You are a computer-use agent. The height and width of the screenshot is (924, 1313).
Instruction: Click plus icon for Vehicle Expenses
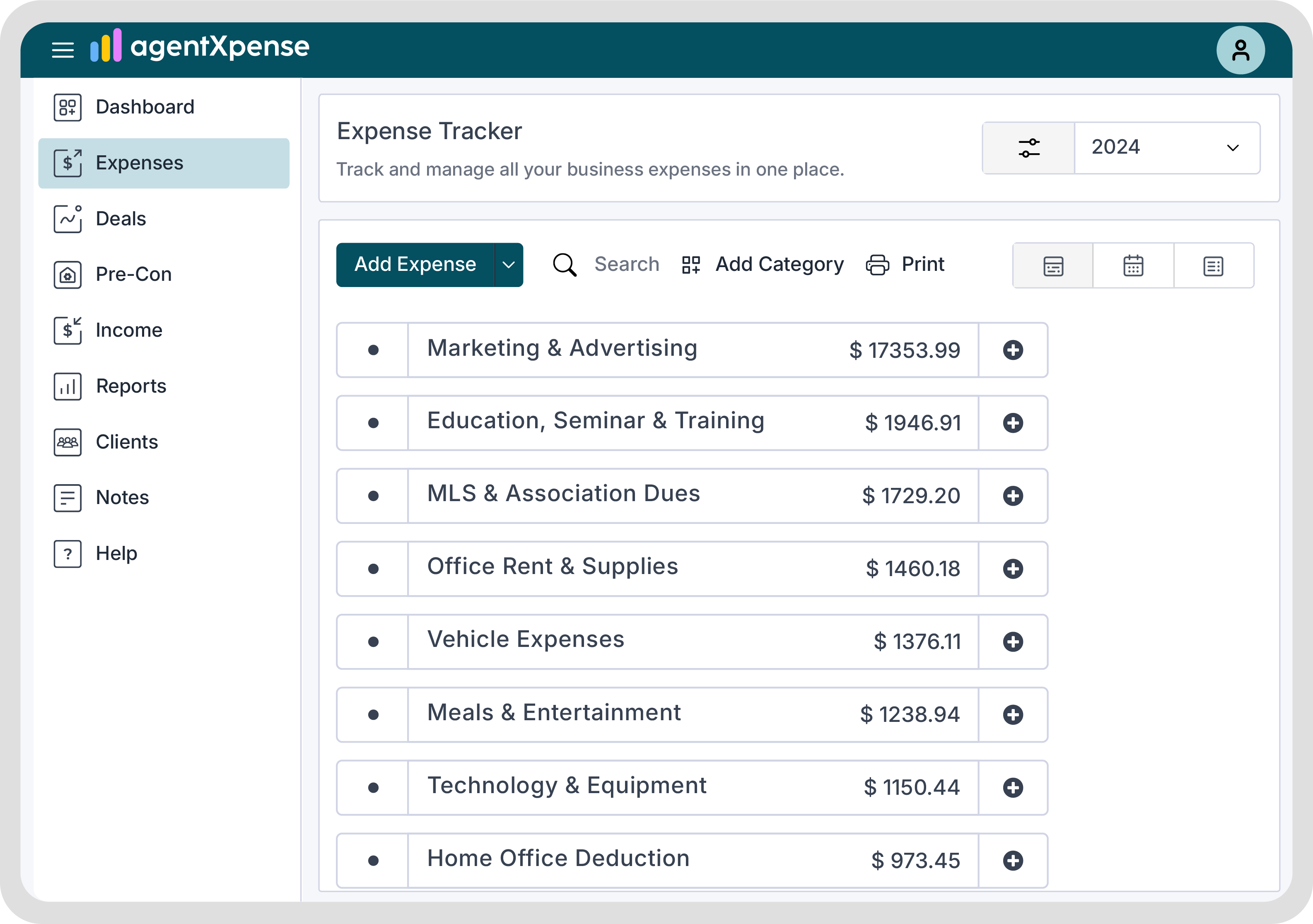[x=1013, y=642]
